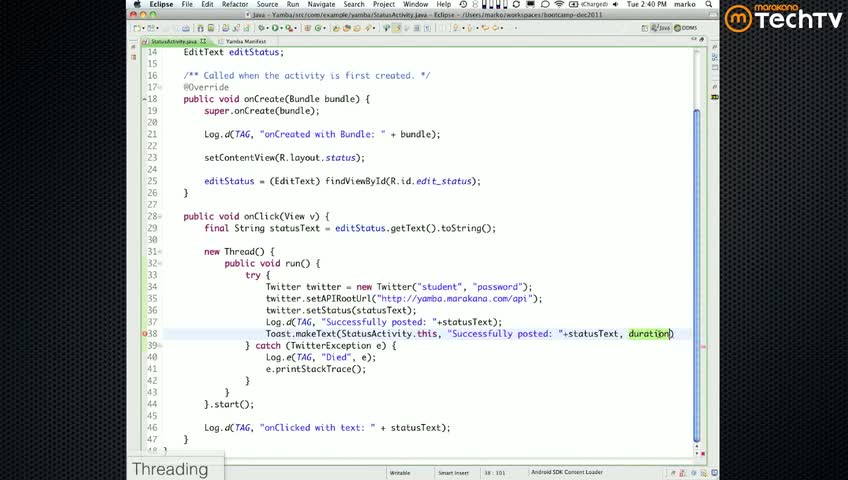Click the minimize-panel icon in the right trim

point(714,47)
